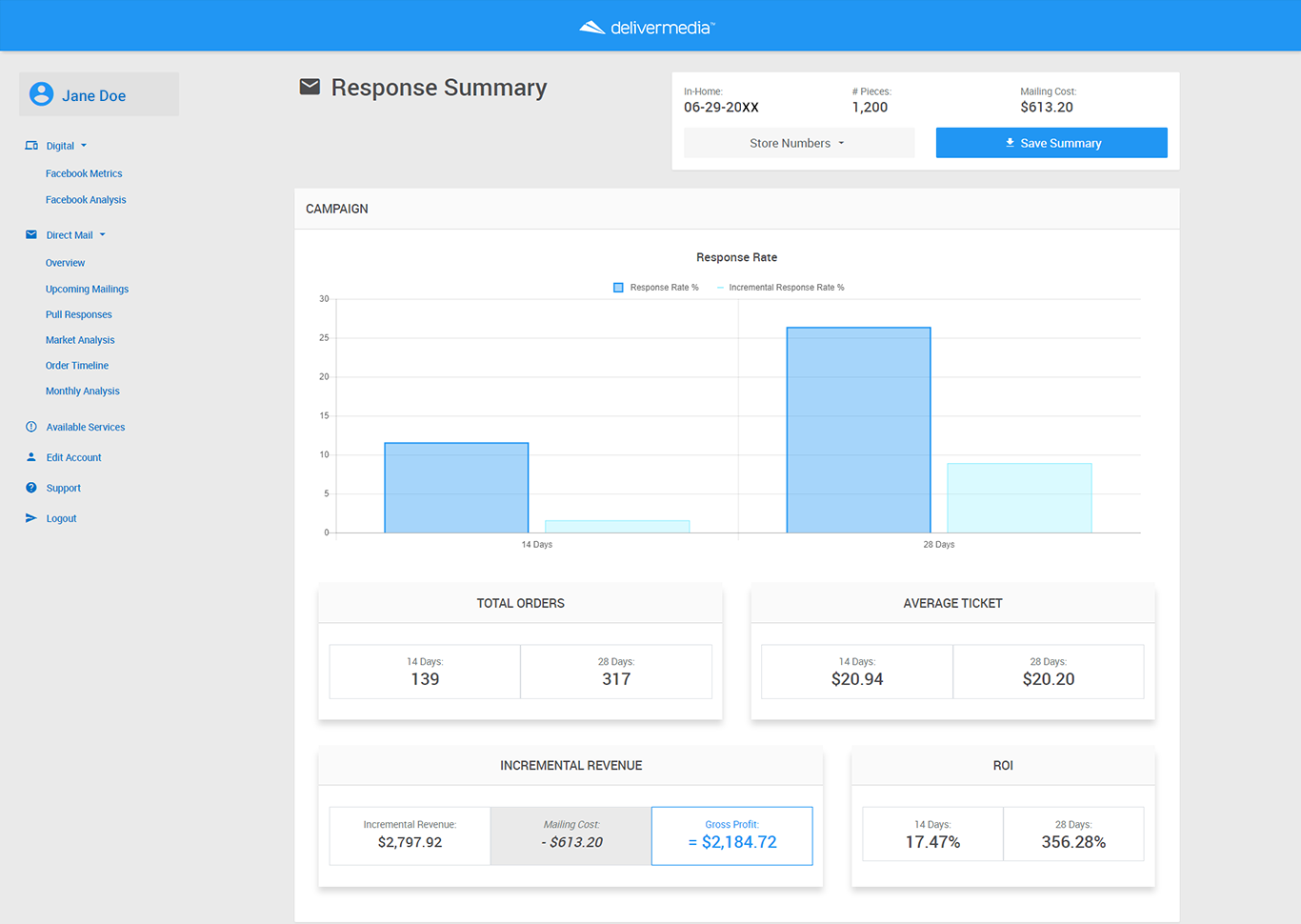Open the Store Numbers dropdown
Viewport: 1301px width, 924px height.
pyautogui.click(x=798, y=143)
